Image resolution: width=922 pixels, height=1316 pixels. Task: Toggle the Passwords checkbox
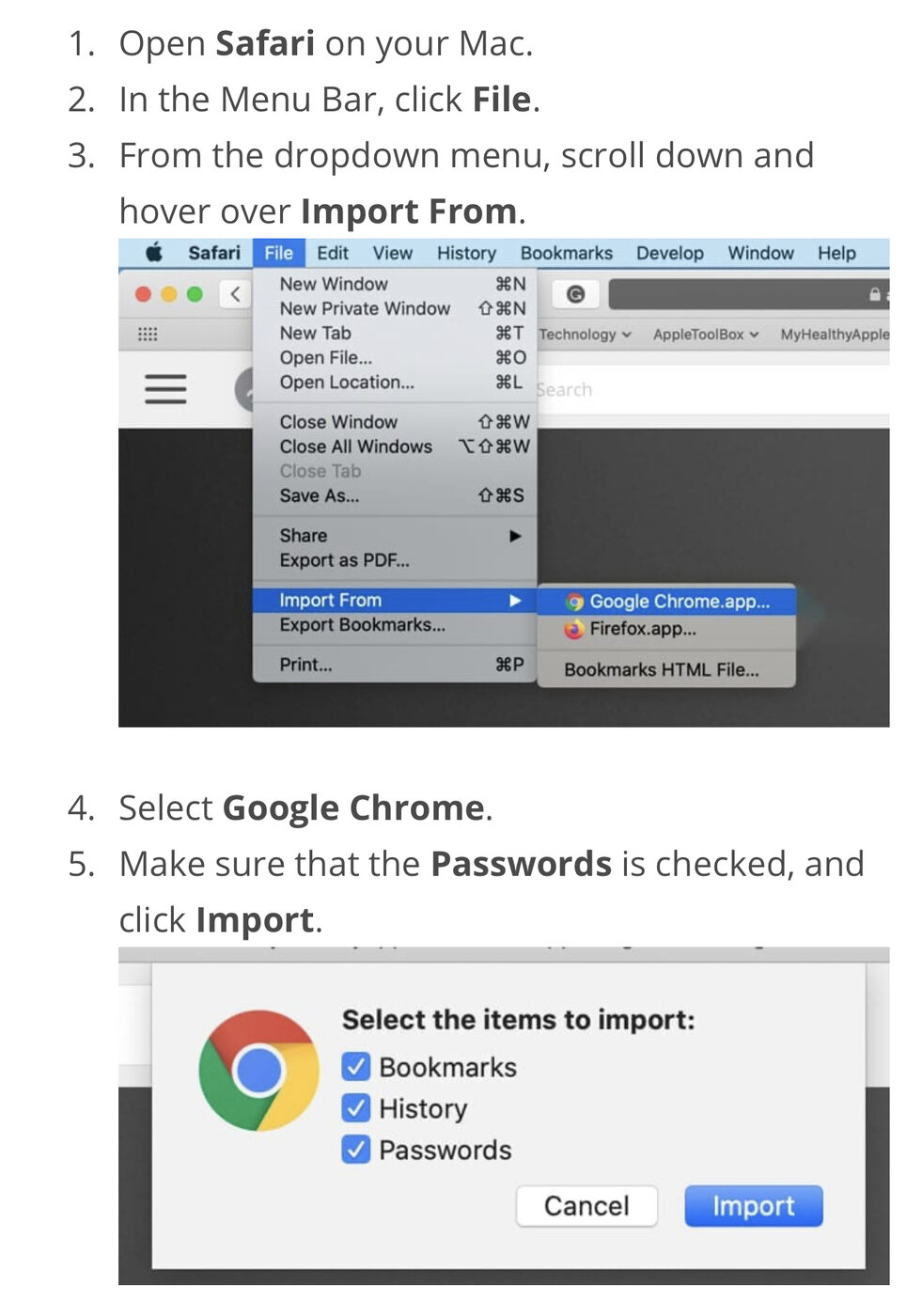(356, 1150)
